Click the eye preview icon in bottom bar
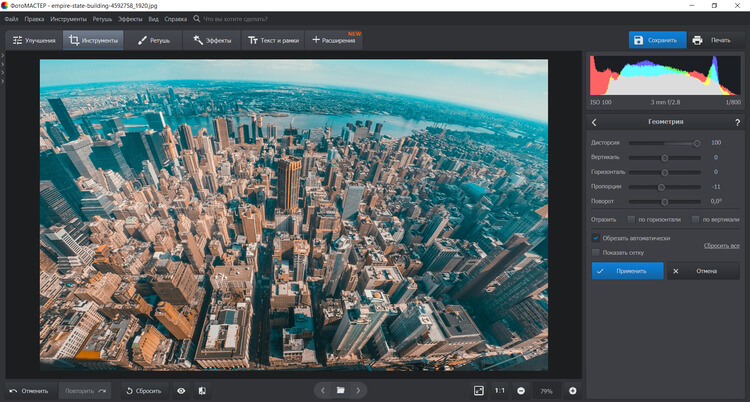 pos(181,390)
